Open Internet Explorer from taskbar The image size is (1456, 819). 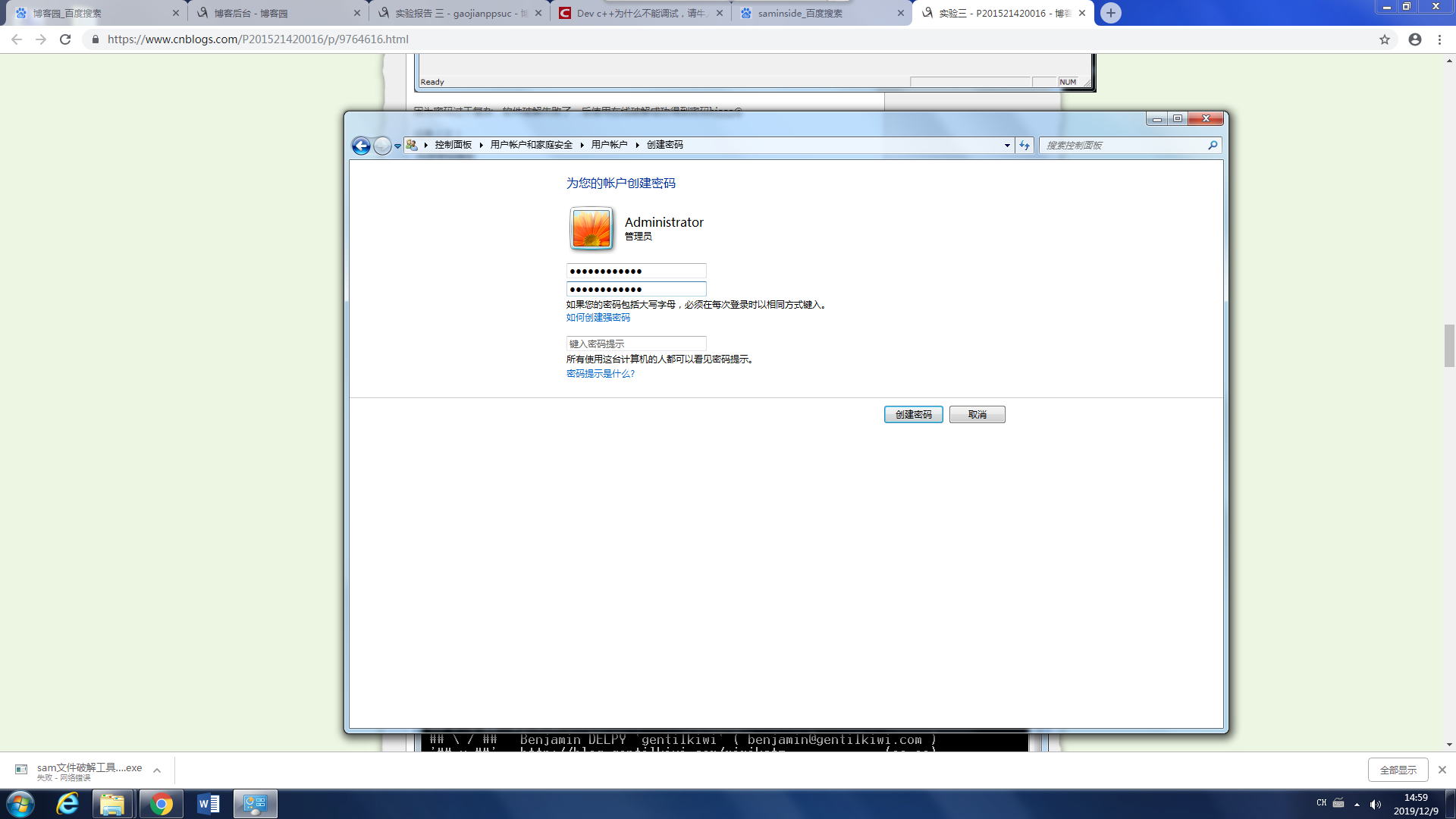pos(67,804)
